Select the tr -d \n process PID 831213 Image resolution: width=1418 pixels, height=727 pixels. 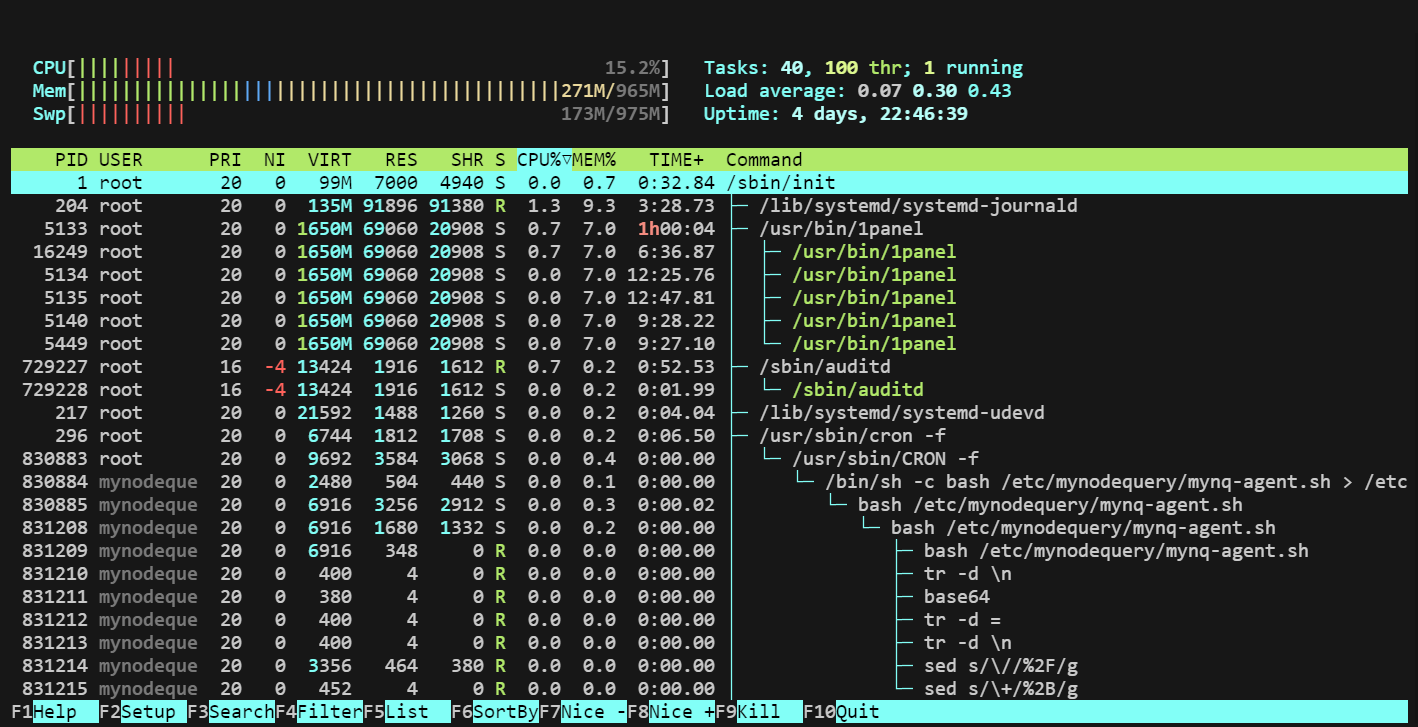point(709,643)
